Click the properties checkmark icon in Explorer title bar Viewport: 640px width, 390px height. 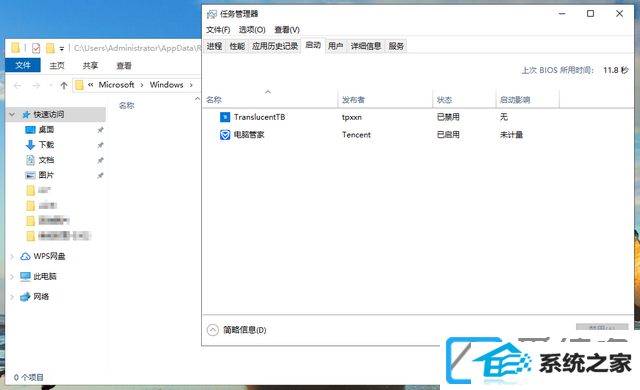tap(36, 48)
